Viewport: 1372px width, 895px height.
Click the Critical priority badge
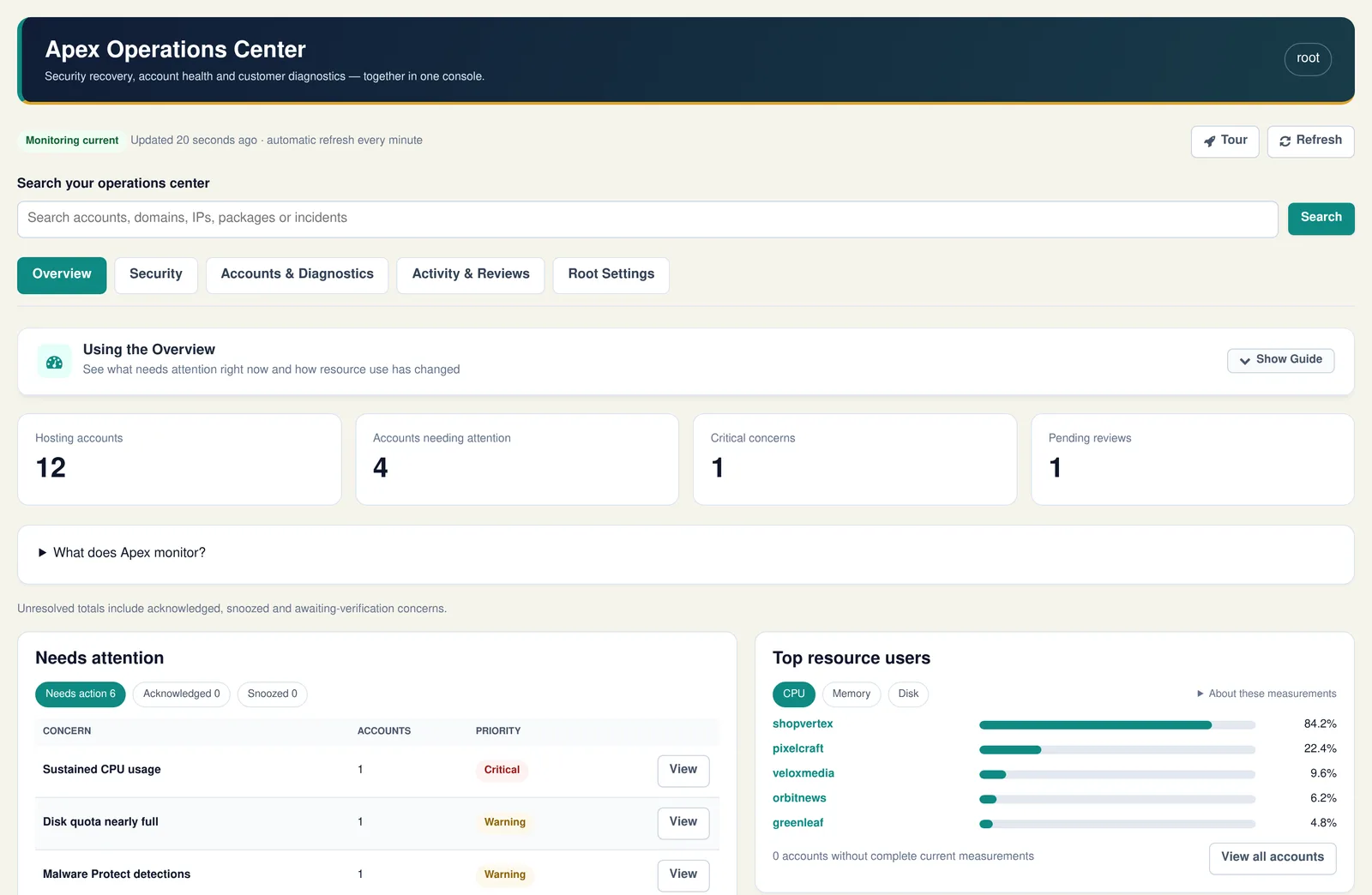pos(502,771)
